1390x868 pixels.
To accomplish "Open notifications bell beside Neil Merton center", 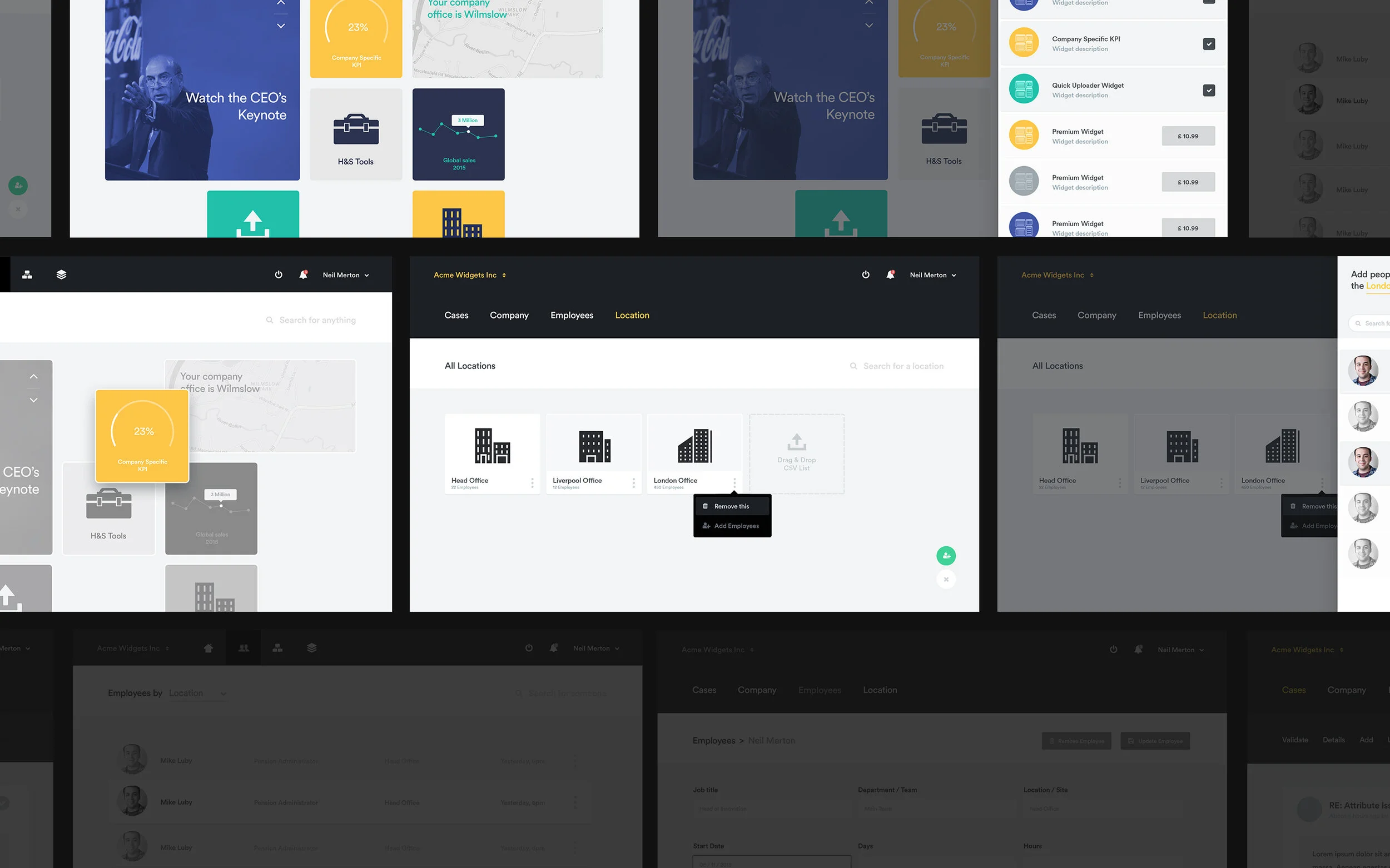I will (x=890, y=275).
